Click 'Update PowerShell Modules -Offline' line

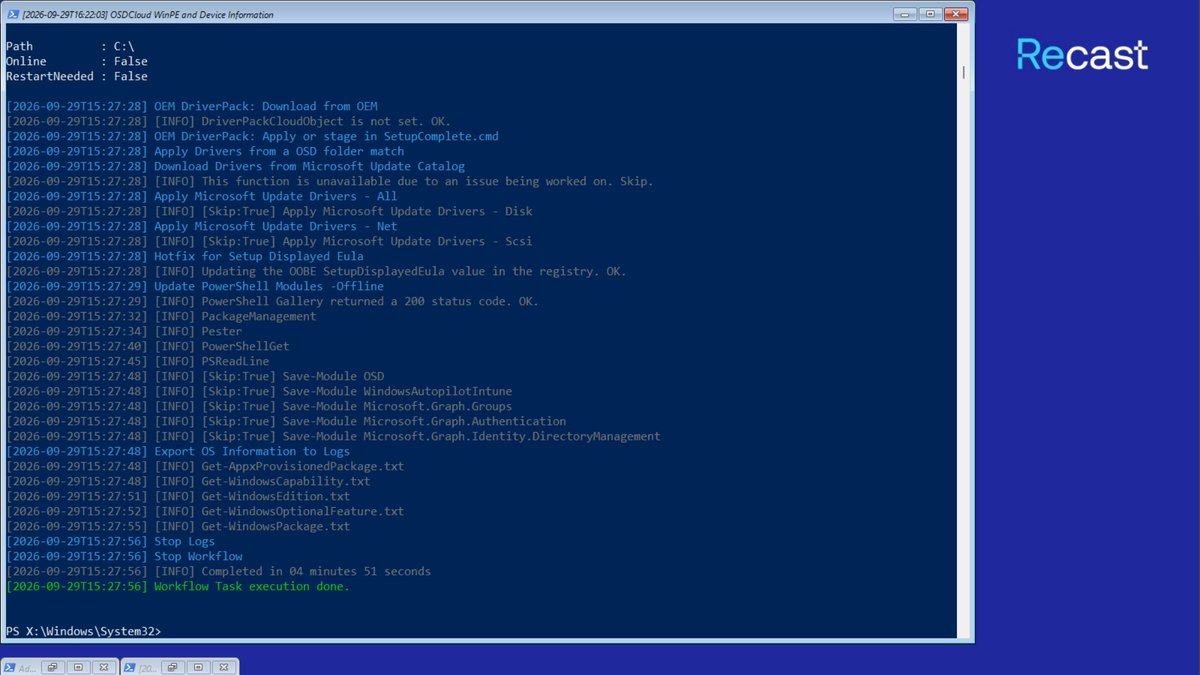pyautogui.click(x=195, y=286)
